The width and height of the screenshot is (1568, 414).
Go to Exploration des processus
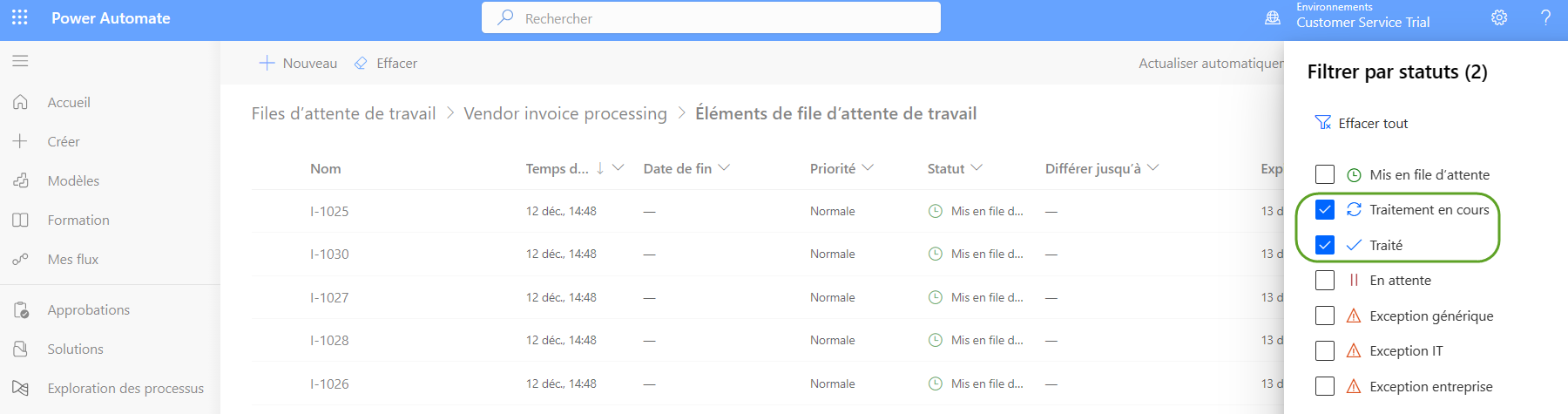tap(125, 388)
